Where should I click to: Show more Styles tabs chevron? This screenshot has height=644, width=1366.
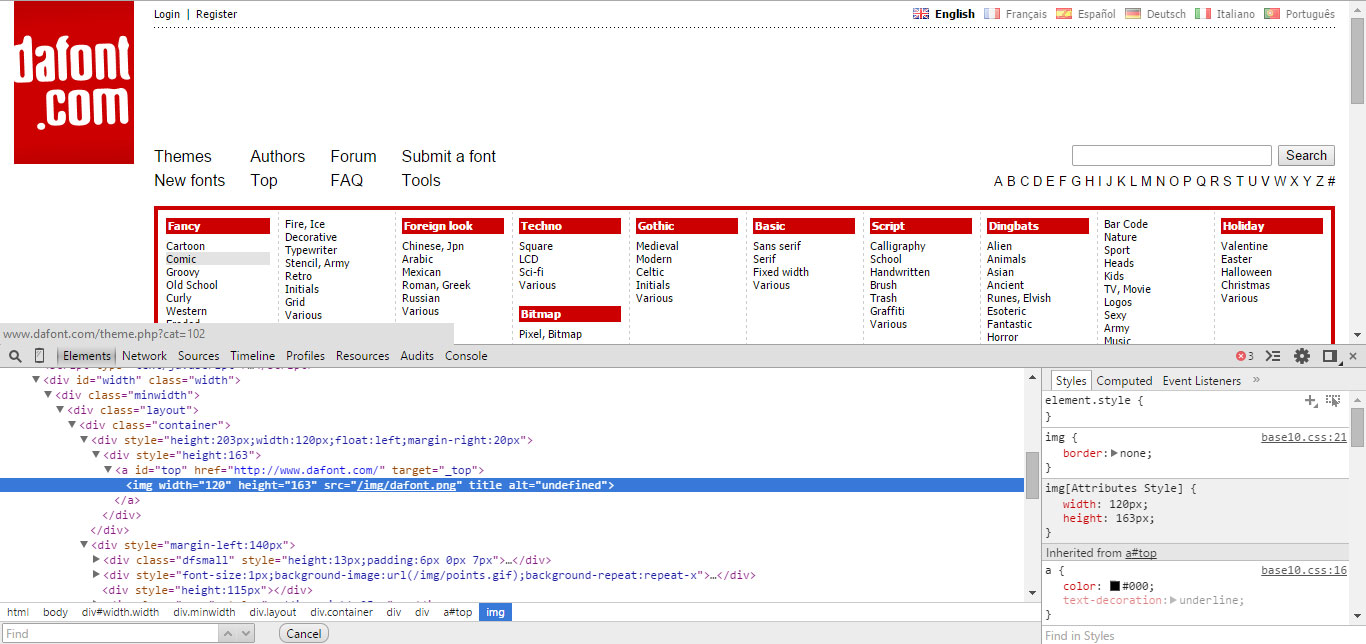tap(1256, 380)
